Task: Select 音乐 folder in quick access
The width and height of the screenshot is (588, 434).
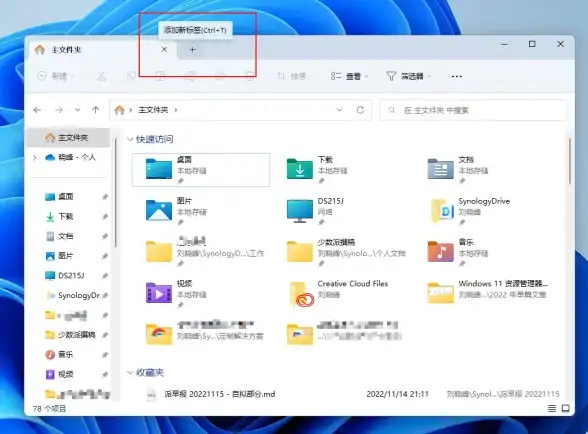Action: pyautogui.click(x=458, y=252)
